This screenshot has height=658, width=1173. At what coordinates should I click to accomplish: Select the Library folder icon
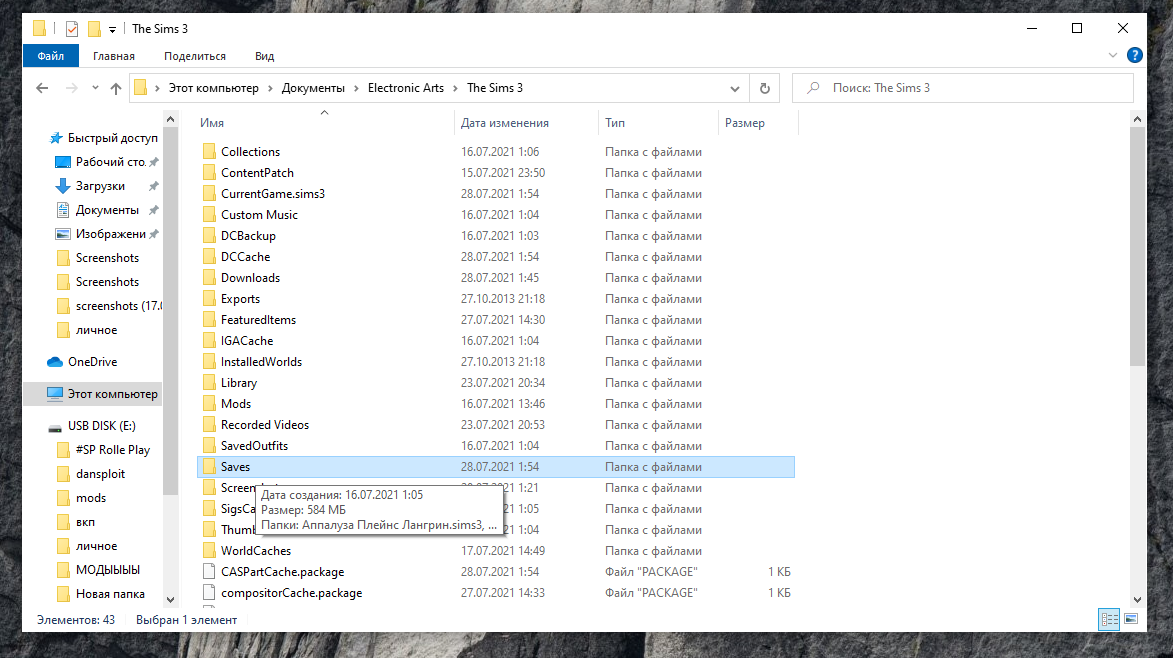(209, 383)
